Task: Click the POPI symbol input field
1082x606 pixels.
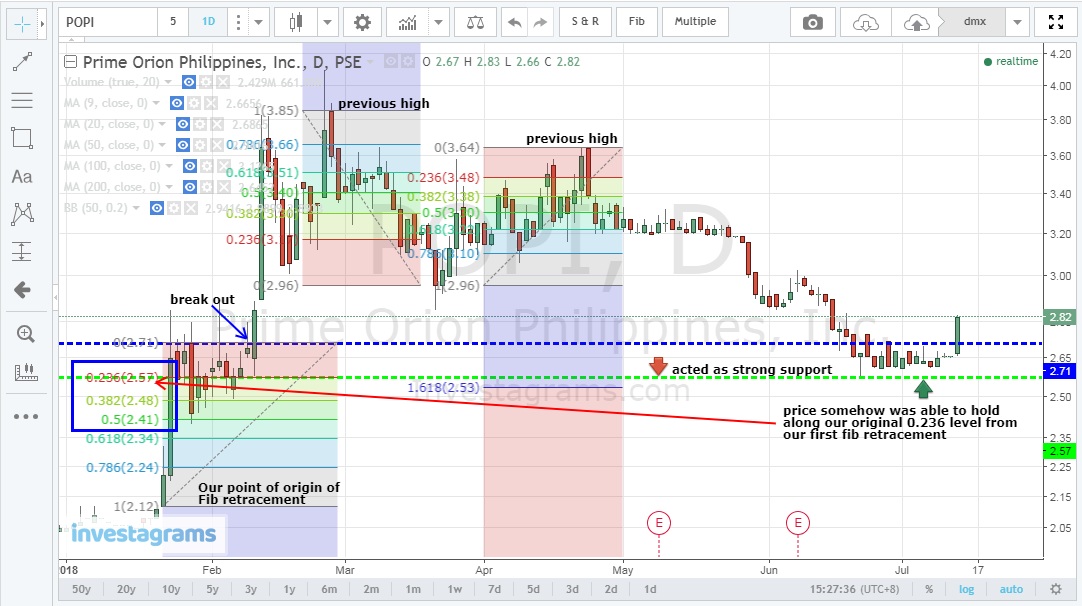Action: click(105, 21)
